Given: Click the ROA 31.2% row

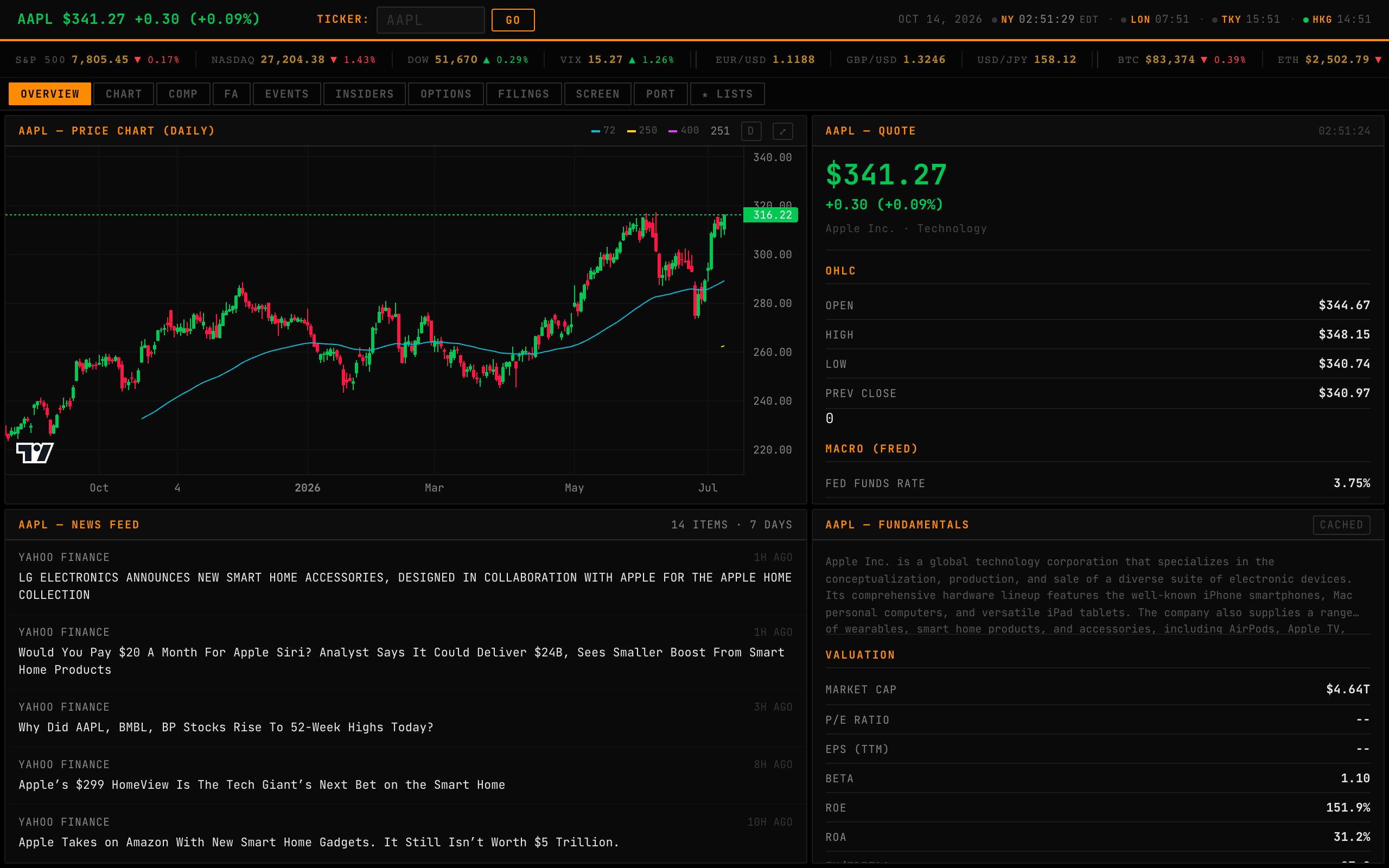Looking at the screenshot, I should pos(1098,837).
